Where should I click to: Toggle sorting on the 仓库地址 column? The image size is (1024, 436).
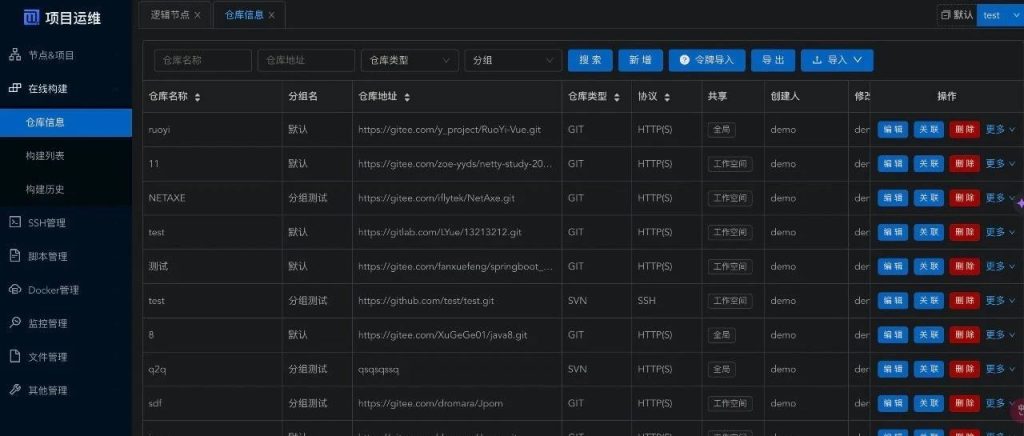[406, 97]
